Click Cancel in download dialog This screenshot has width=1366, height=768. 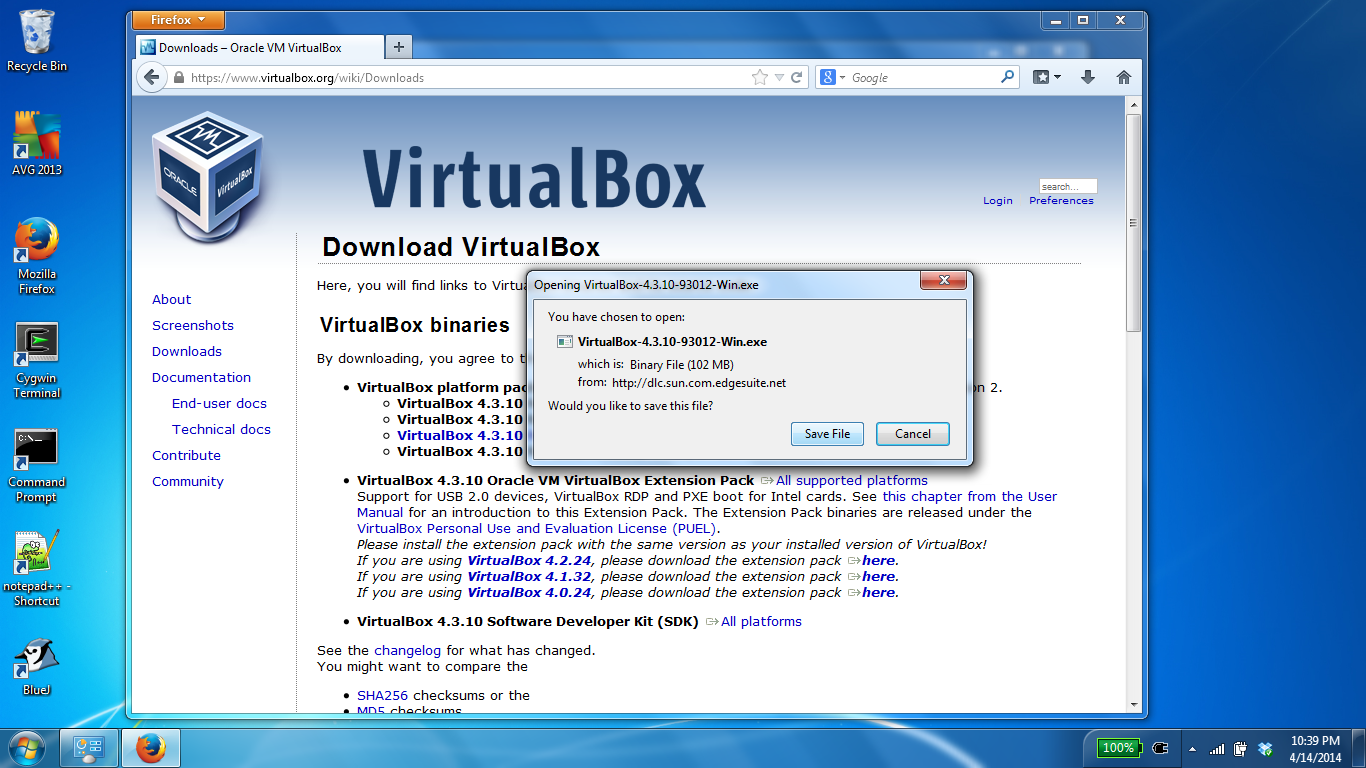coord(913,434)
